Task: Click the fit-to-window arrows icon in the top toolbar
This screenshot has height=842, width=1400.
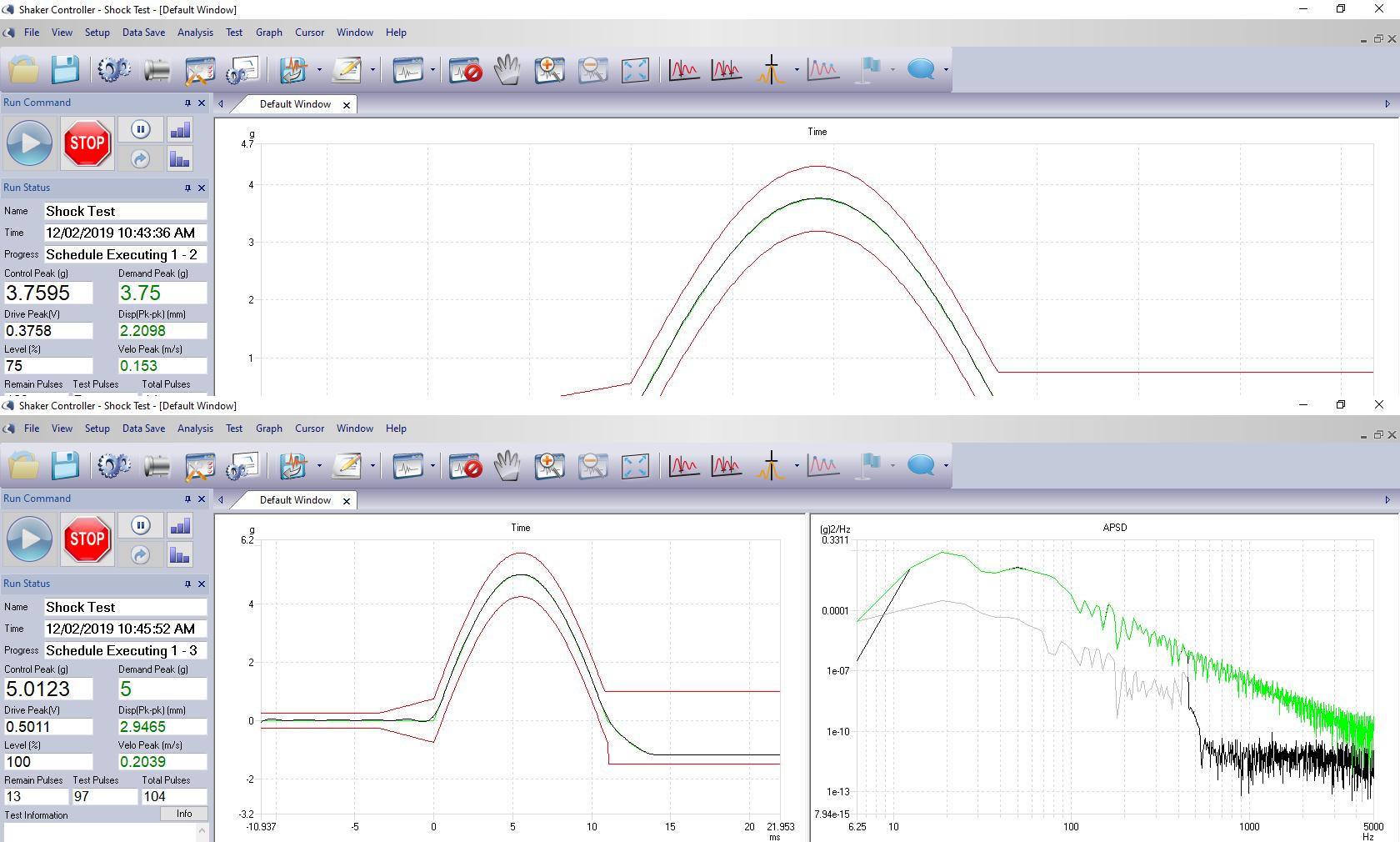Action: point(635,70)
